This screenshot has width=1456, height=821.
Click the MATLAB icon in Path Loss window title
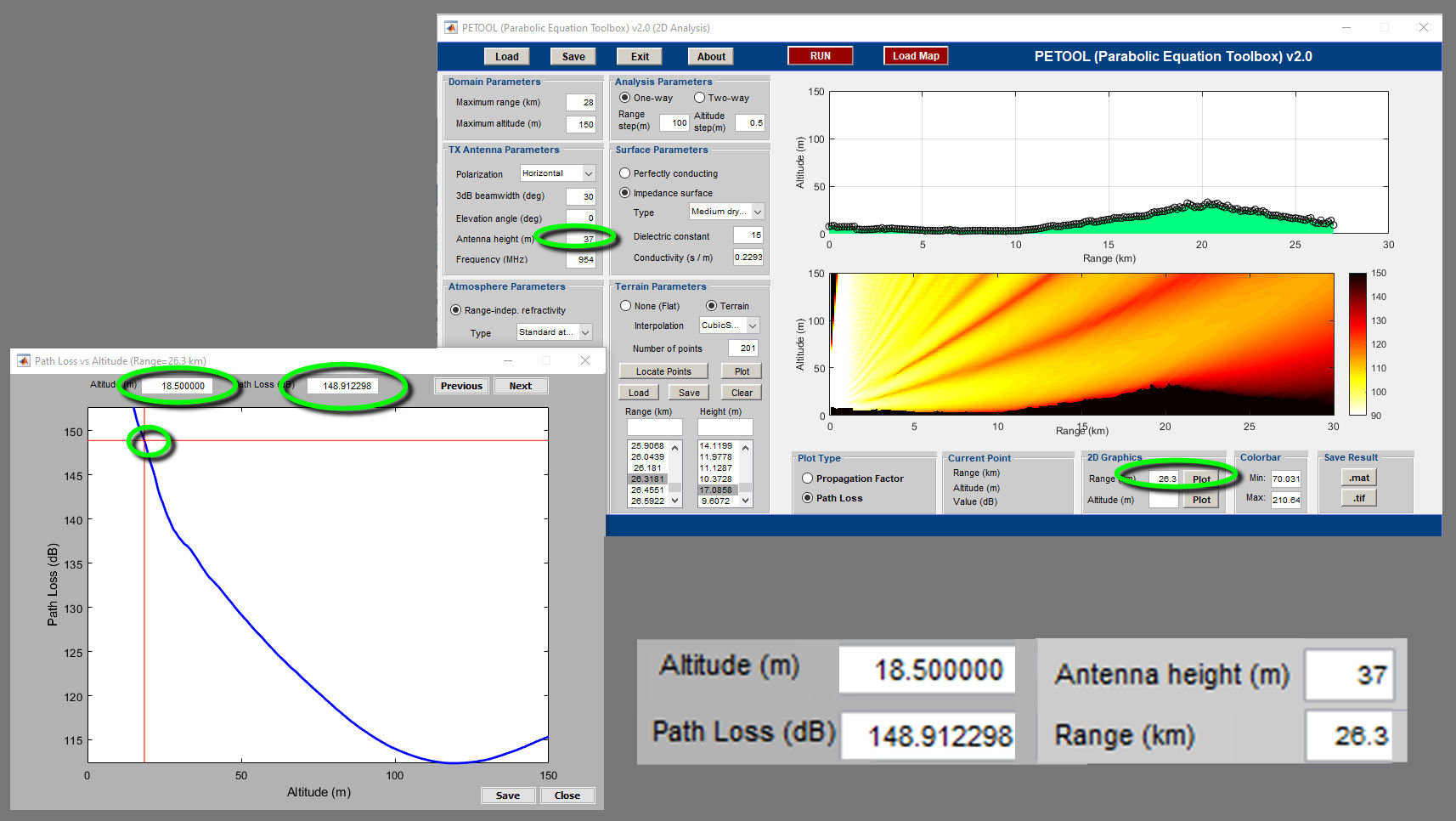pos(23,360)
